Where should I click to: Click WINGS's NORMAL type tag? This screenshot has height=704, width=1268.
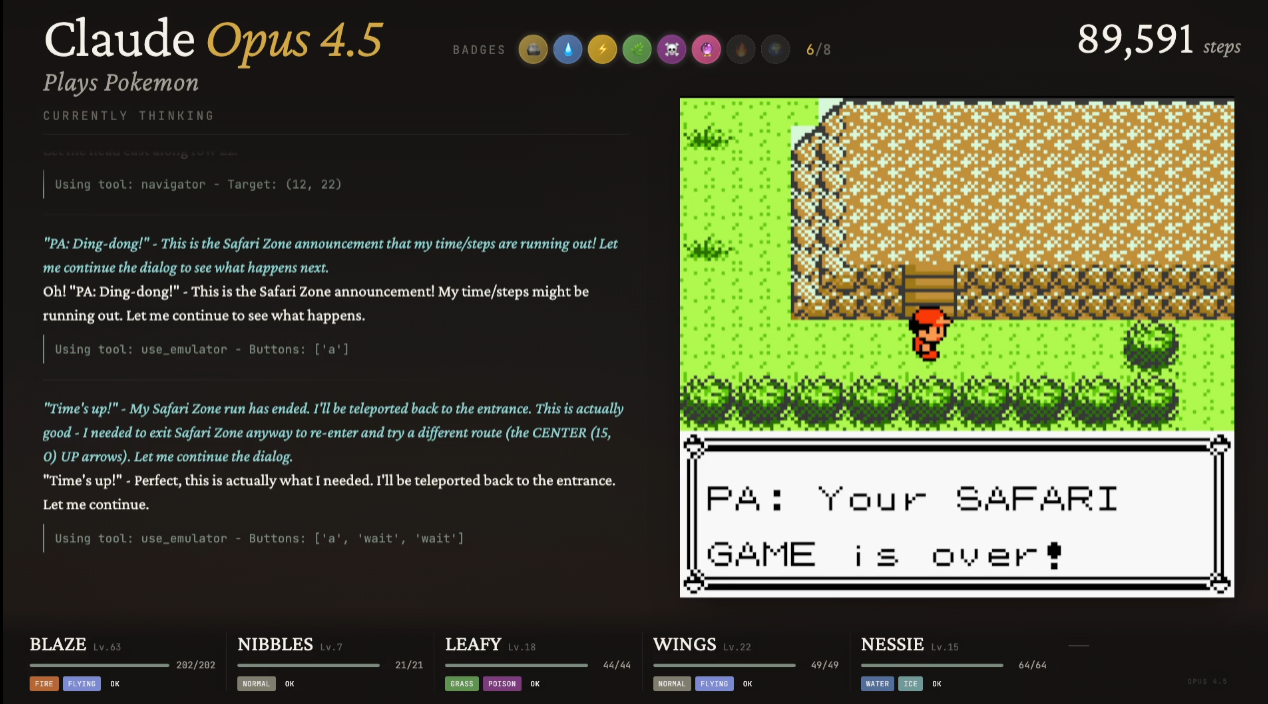click(x=673, y=684)
